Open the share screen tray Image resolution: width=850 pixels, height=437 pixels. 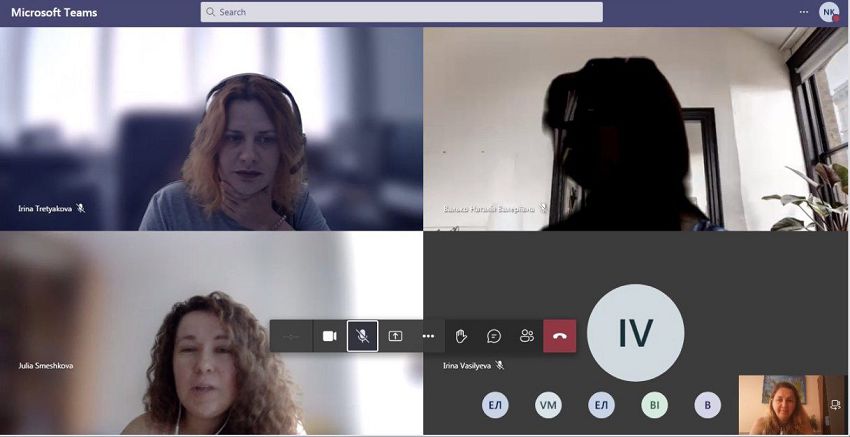click(x=395, y=336)
